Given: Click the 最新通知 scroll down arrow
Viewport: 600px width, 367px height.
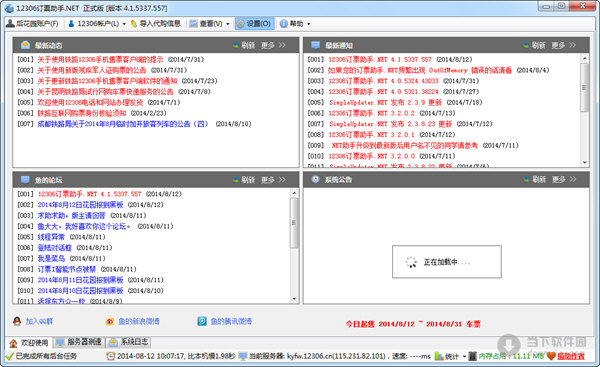Looking at the screenshot, I should pyautogui.click(x=584, y=163).
